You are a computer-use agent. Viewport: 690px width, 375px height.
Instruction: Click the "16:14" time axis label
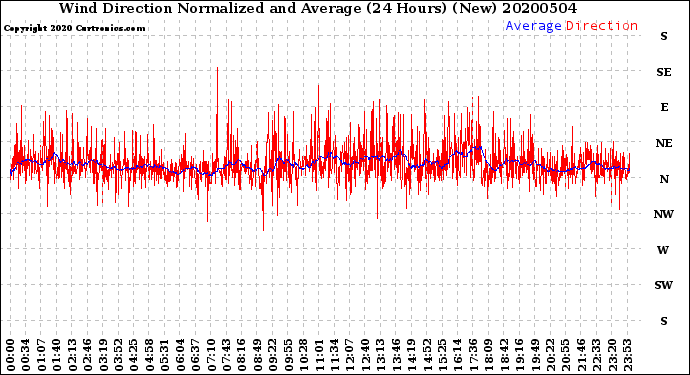[x=459, y=355]
